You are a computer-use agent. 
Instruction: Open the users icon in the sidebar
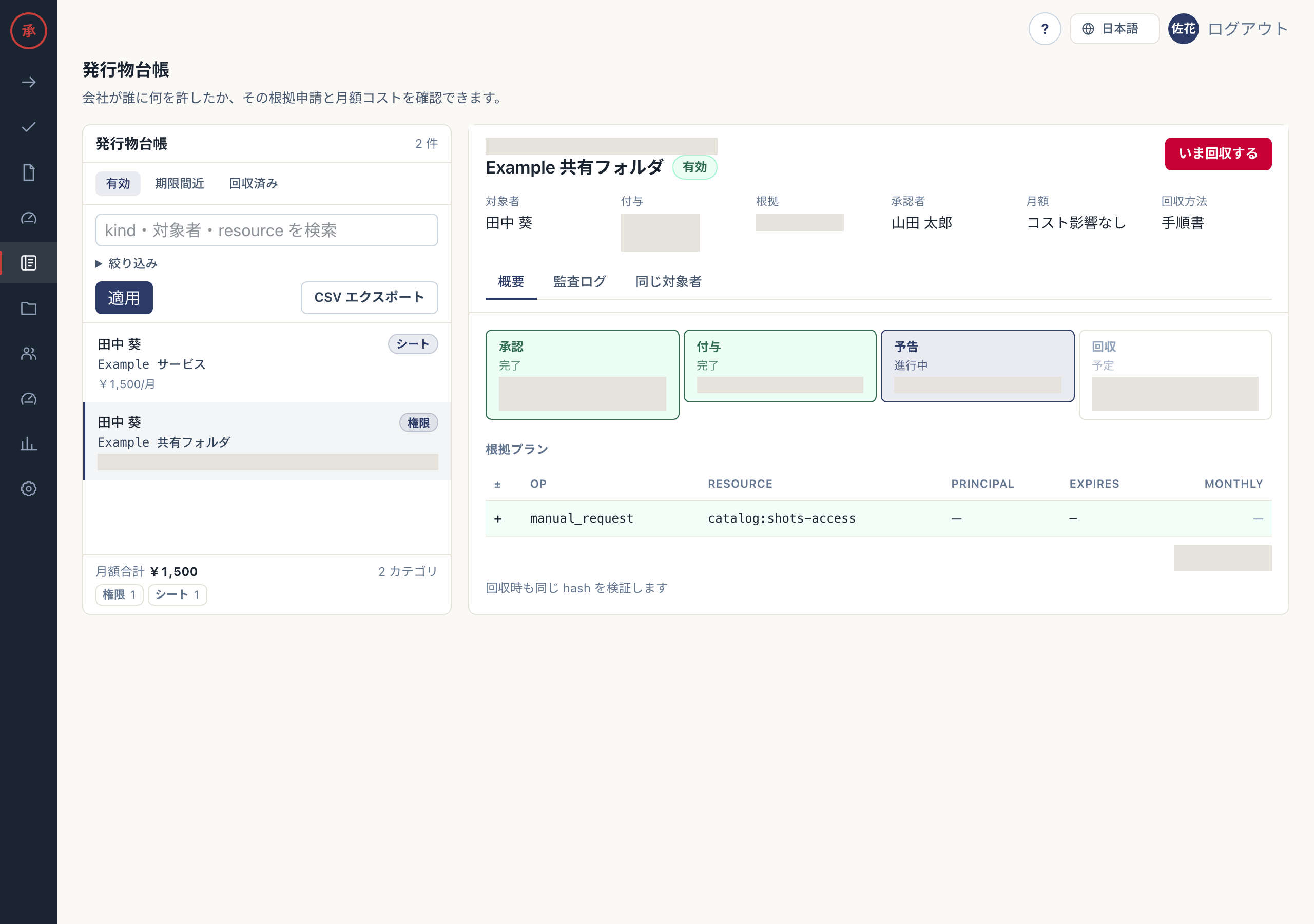pos(29,353)
